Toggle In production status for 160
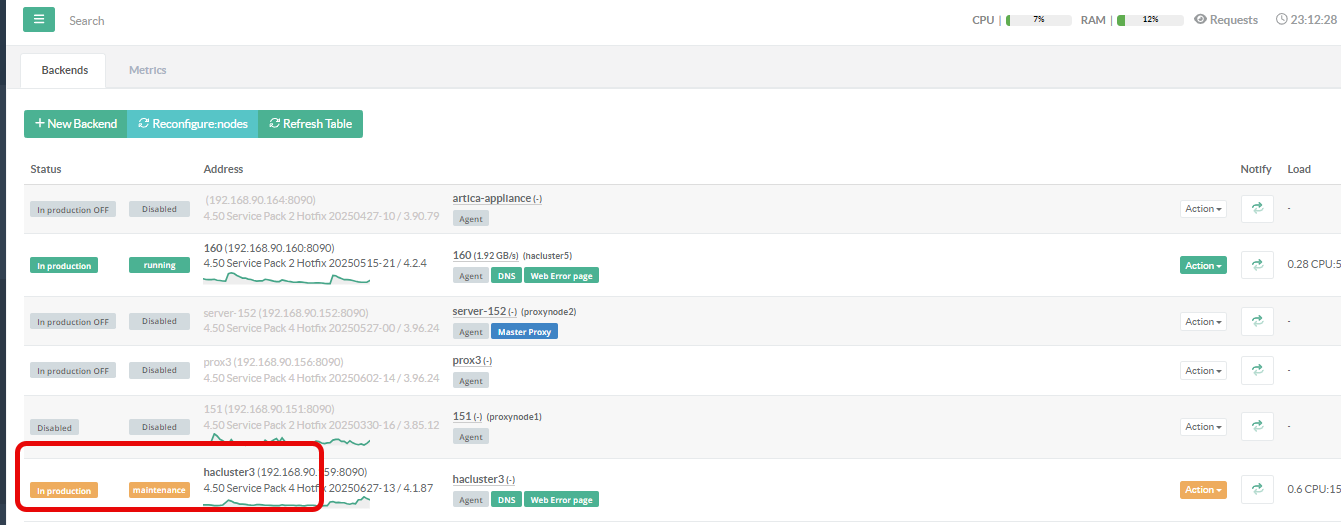The height and width of the screenshot is (525, 1341). [64, 266]
